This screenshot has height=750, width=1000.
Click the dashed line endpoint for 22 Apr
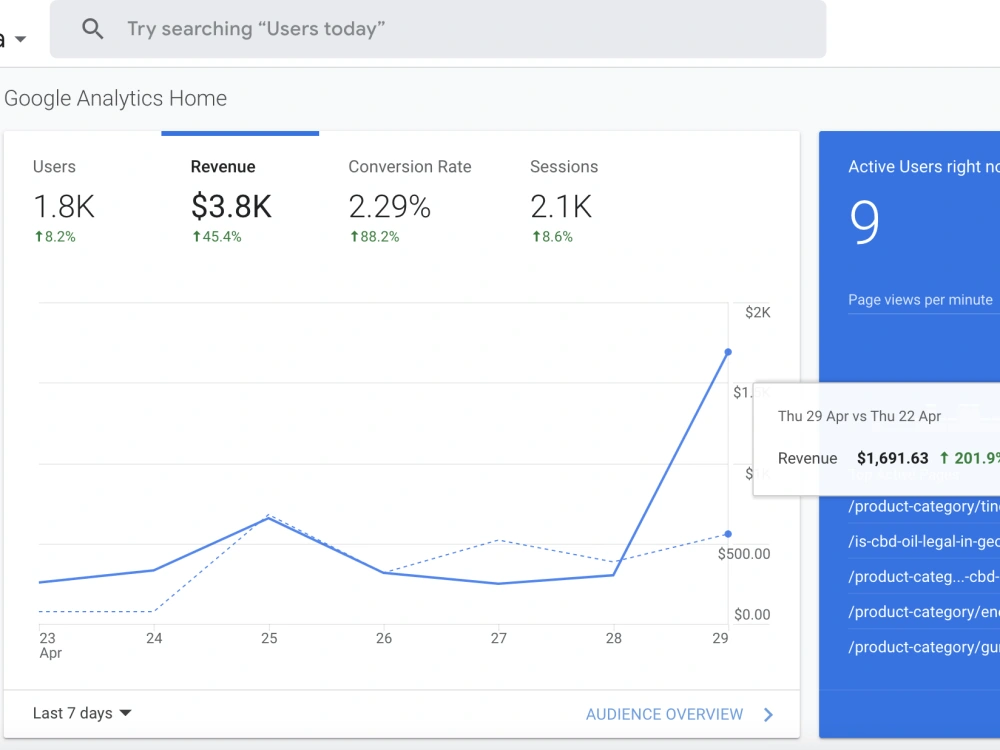(728, 534)
